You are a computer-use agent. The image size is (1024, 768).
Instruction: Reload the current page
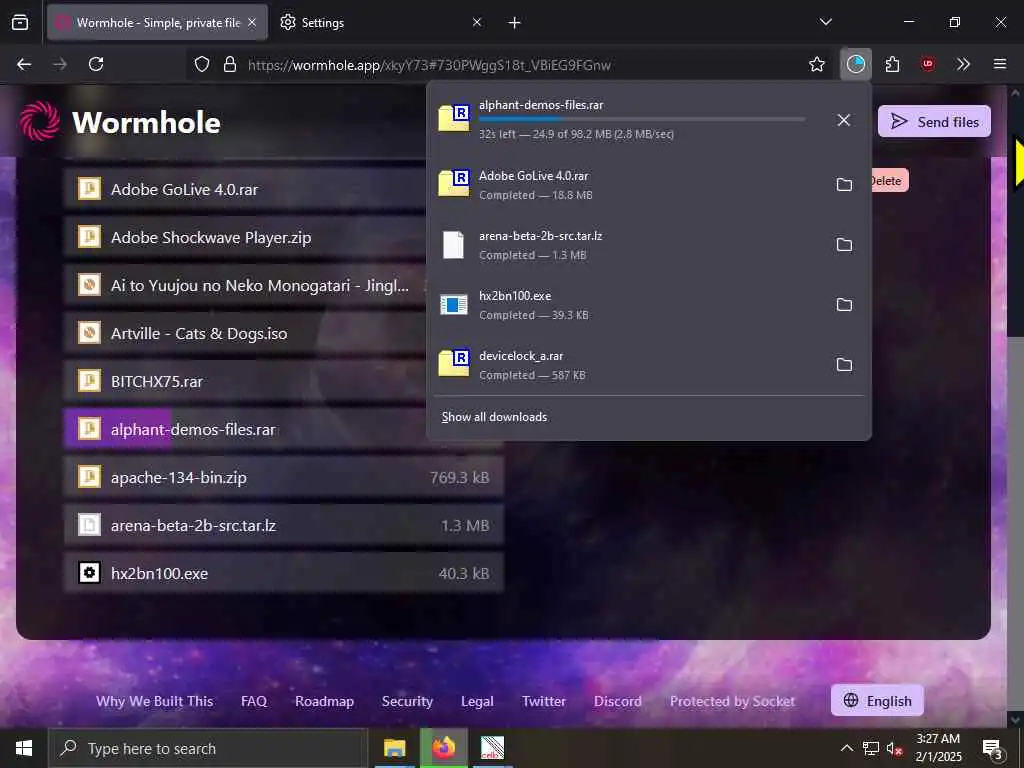point(96,64)
